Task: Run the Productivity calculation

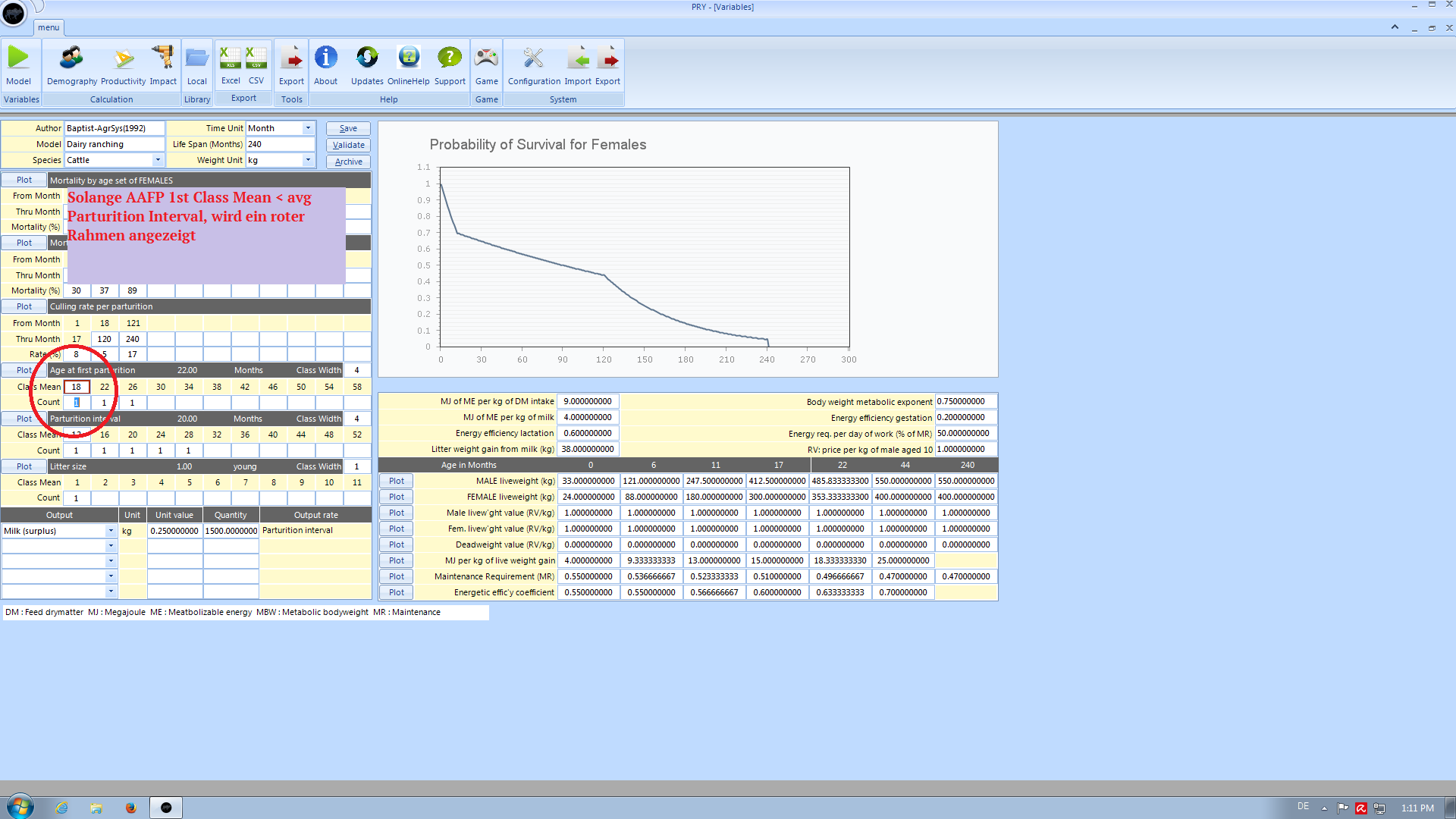Action: (x=123, y=64)
